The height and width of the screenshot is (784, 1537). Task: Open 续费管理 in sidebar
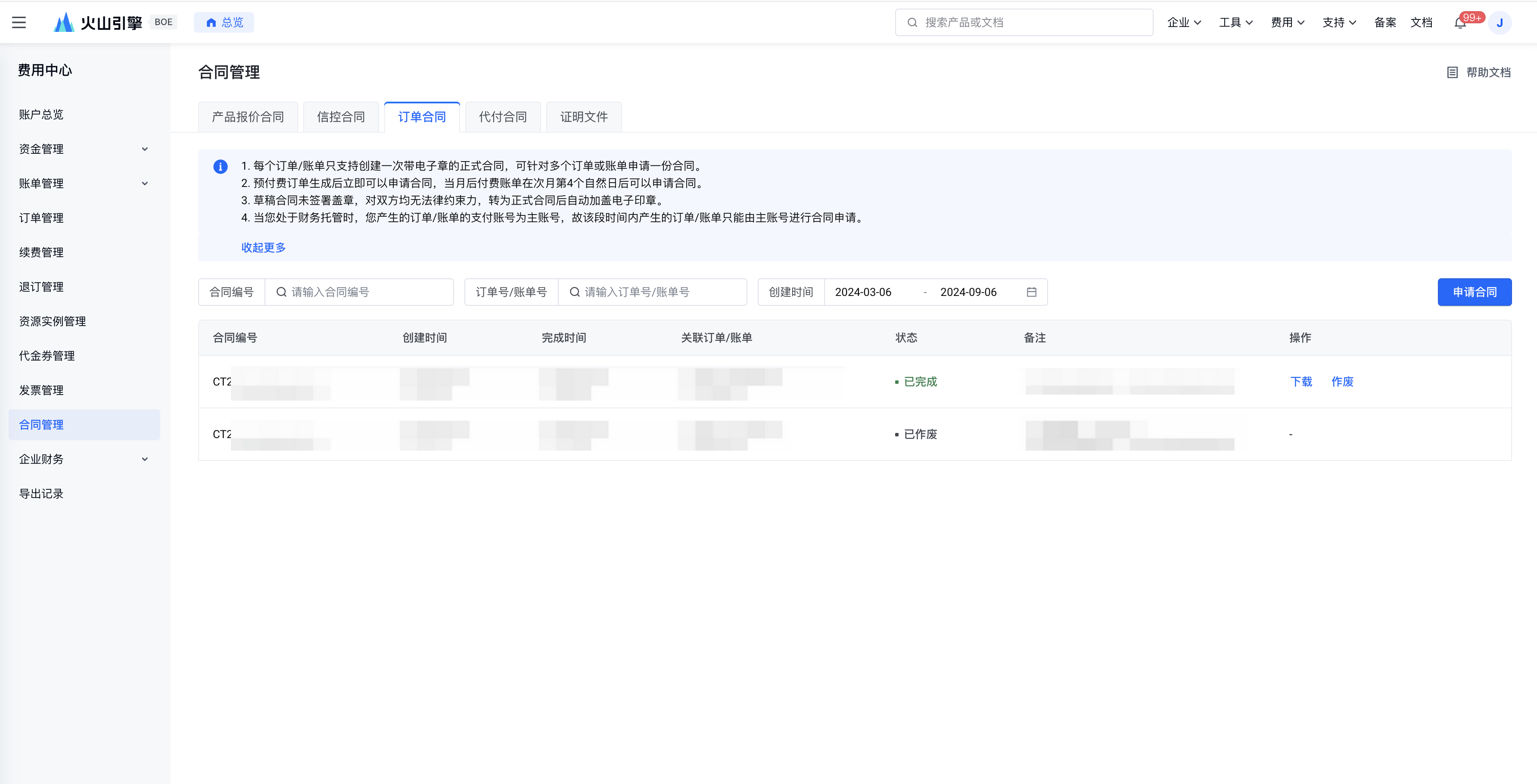click(41, 252)
